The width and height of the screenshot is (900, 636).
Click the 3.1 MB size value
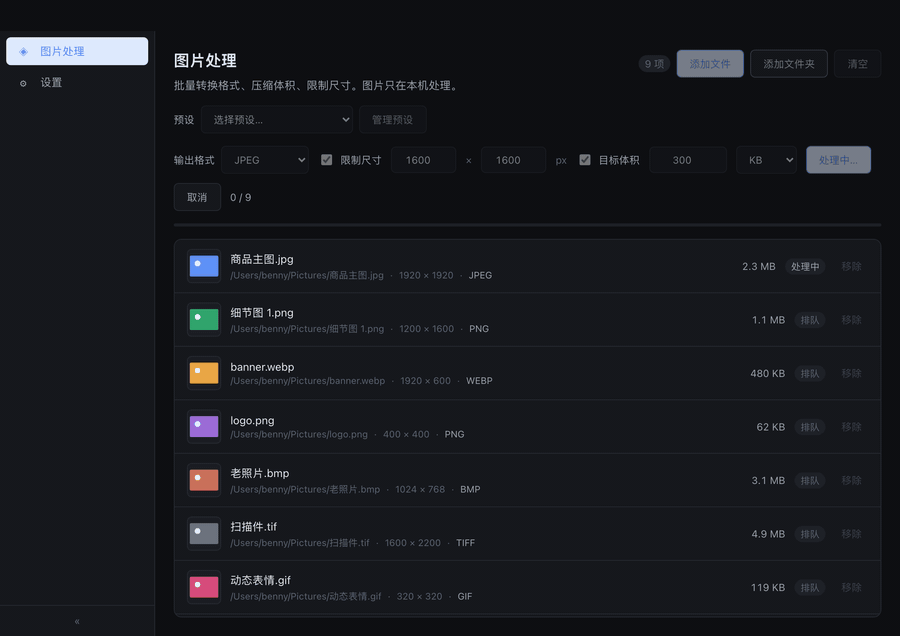click(768, 480)
